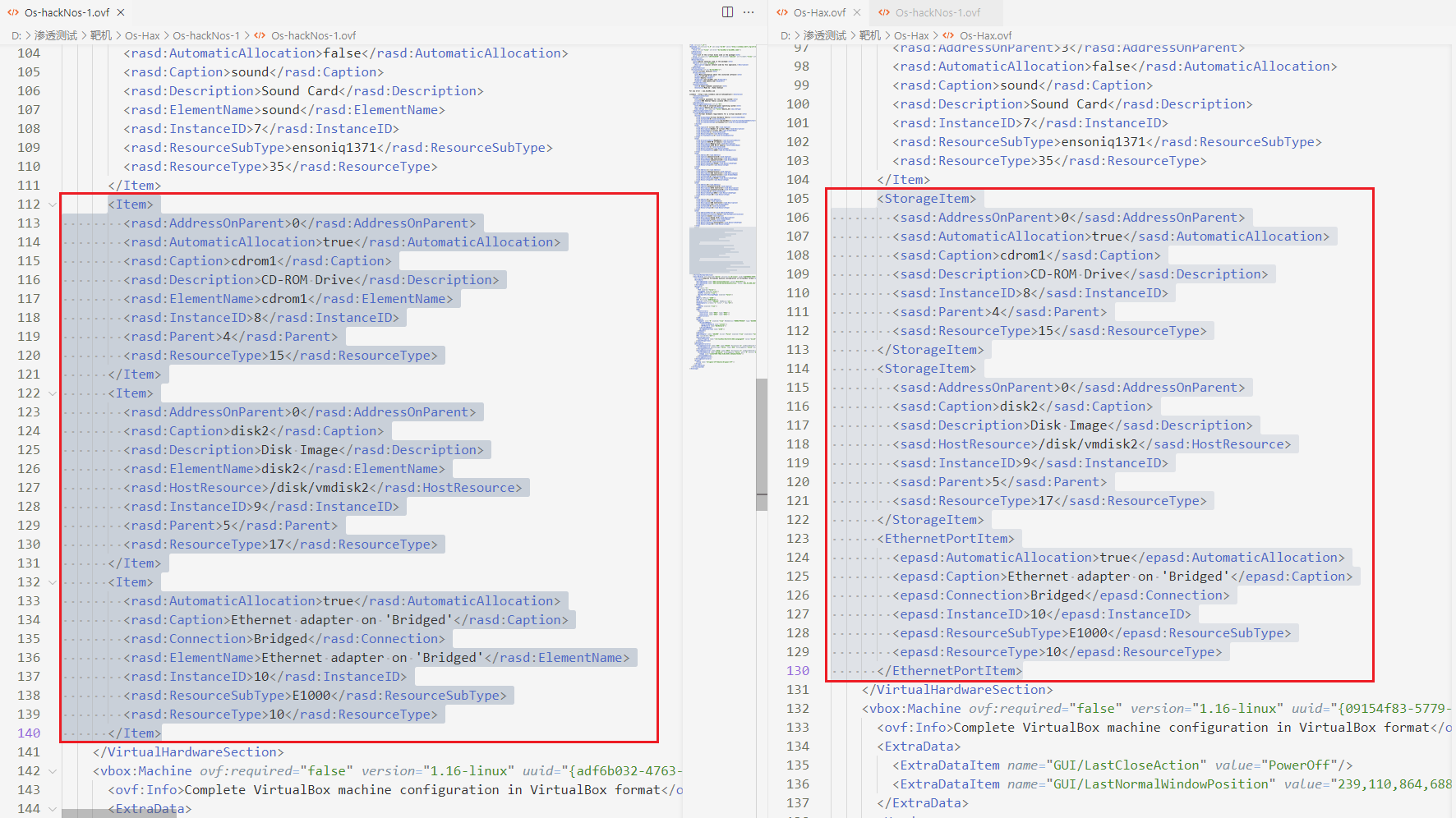Open Os-hackNos-1.ovf file breadcrumb

(314, 35)
